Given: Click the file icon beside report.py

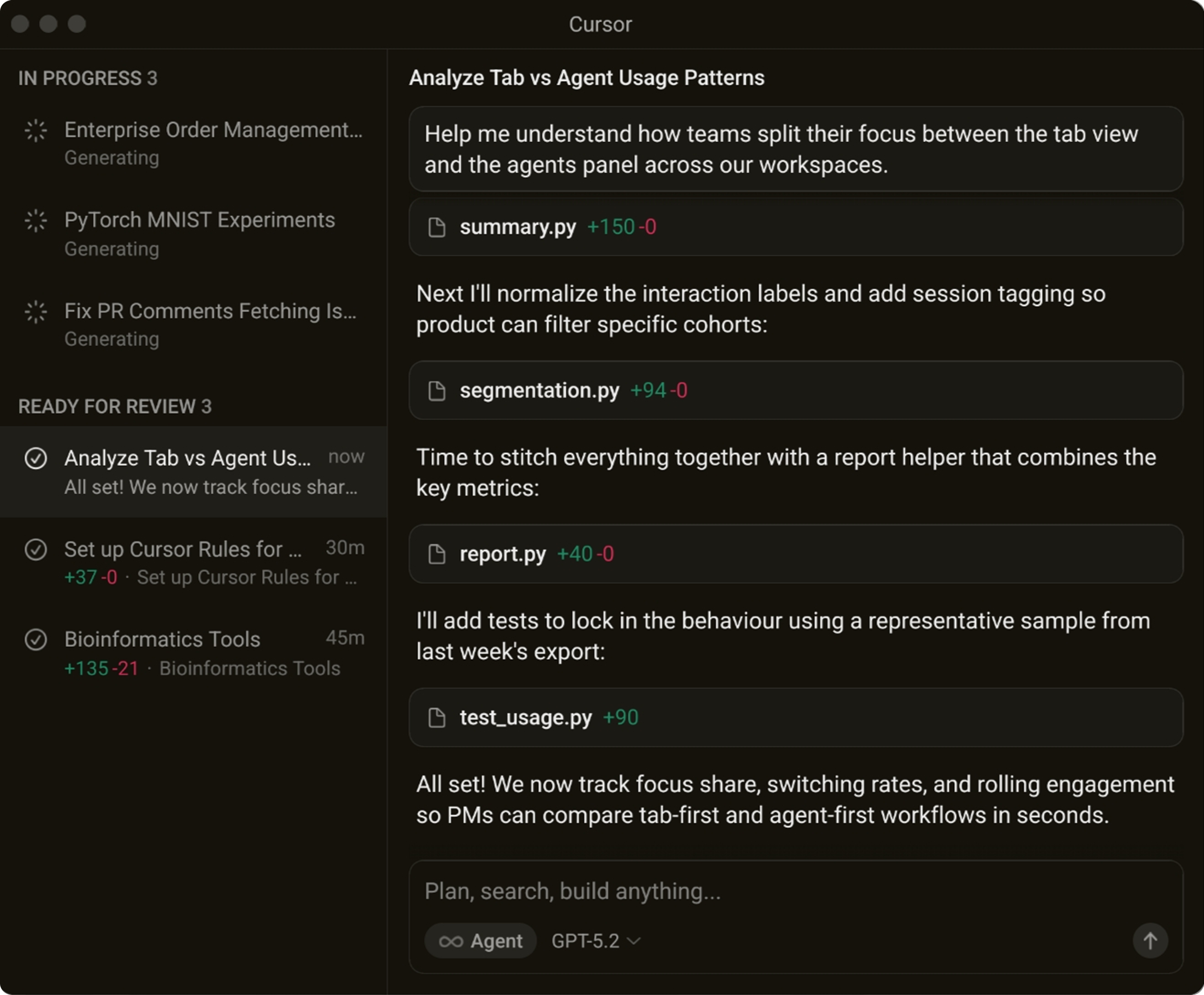Looking at the screenshot, I should point(437,554).
